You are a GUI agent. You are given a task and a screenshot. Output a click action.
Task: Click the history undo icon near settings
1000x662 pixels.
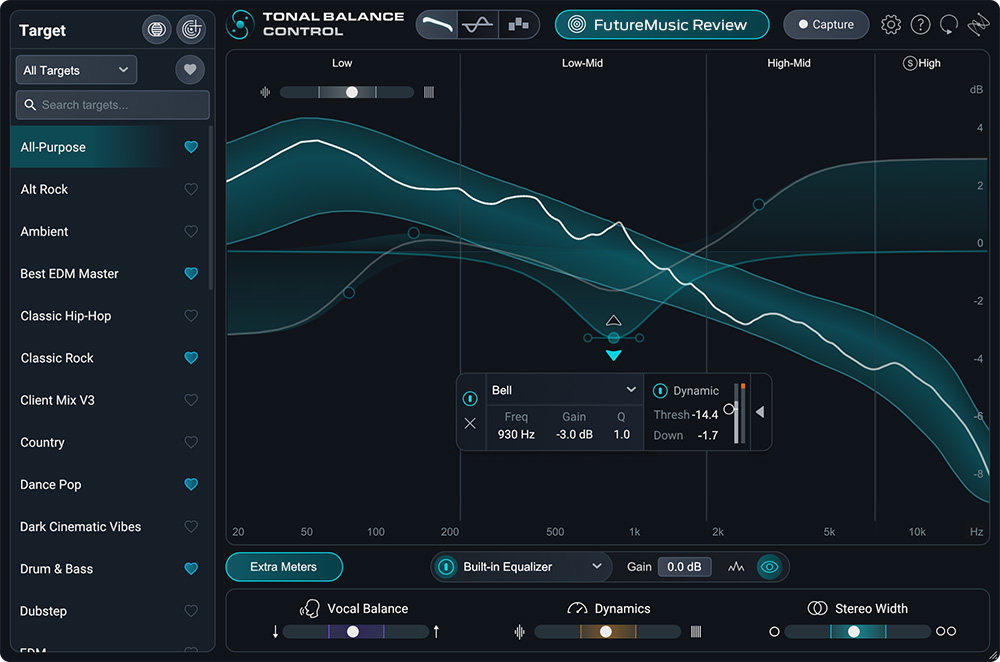[x=949, y=24]
